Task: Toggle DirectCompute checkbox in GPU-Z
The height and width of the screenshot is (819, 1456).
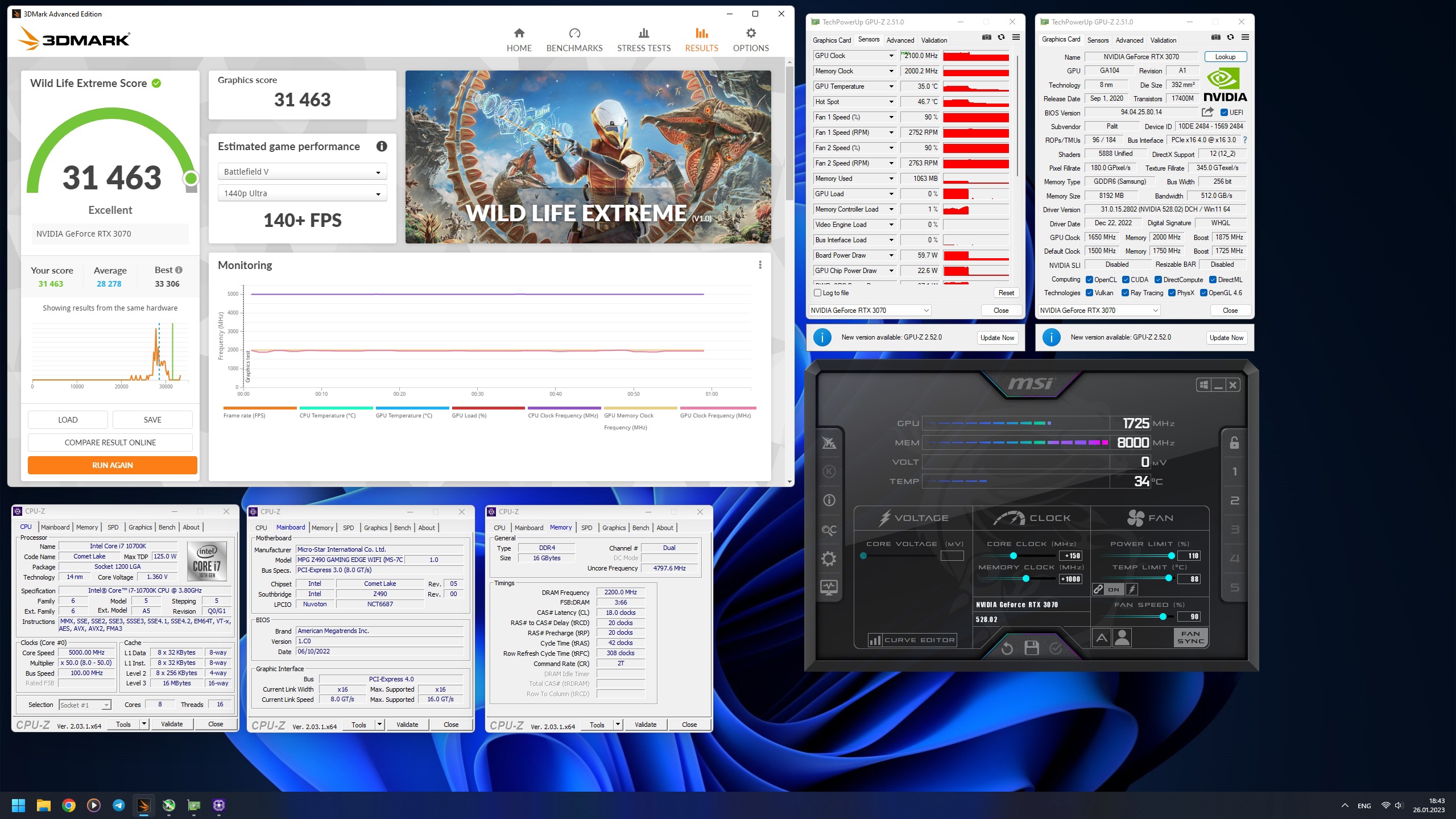Action: tap(1158, 279)
